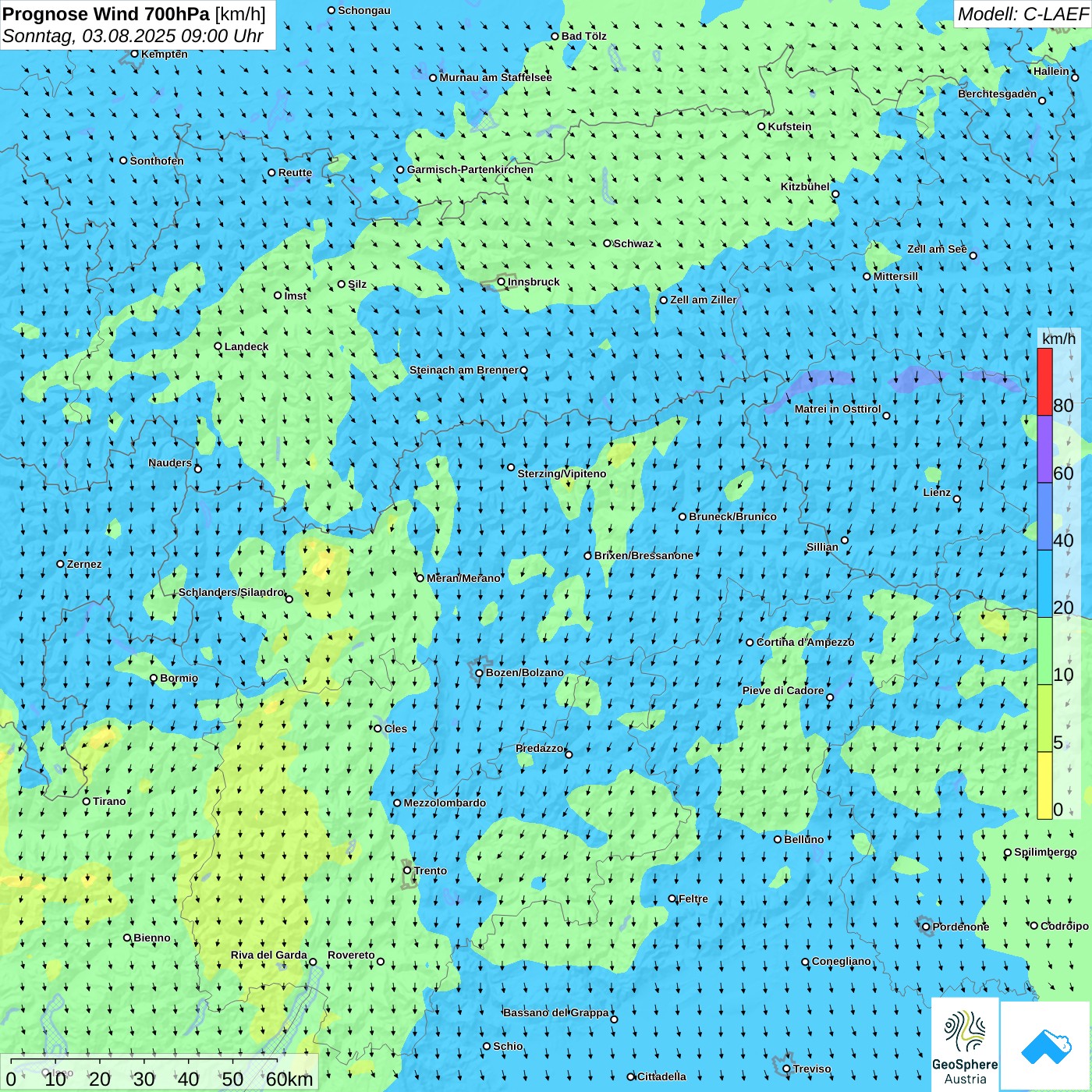The height and width of the screenshot is (1092, 1092).
Task: Click the 'Kitzbühel' label
Action: (805, 186)
